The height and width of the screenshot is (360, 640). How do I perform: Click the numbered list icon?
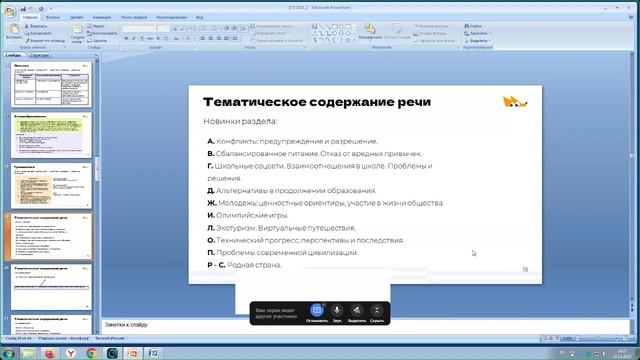click(214, 29)
